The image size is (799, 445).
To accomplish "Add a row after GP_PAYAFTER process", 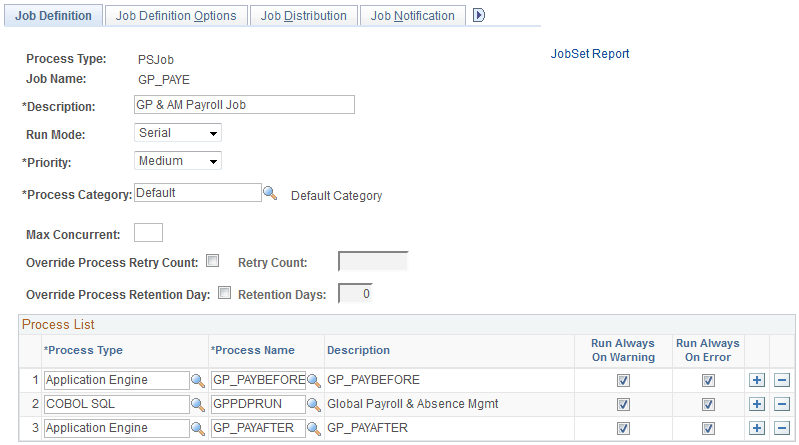I will [x=757, y=428].
